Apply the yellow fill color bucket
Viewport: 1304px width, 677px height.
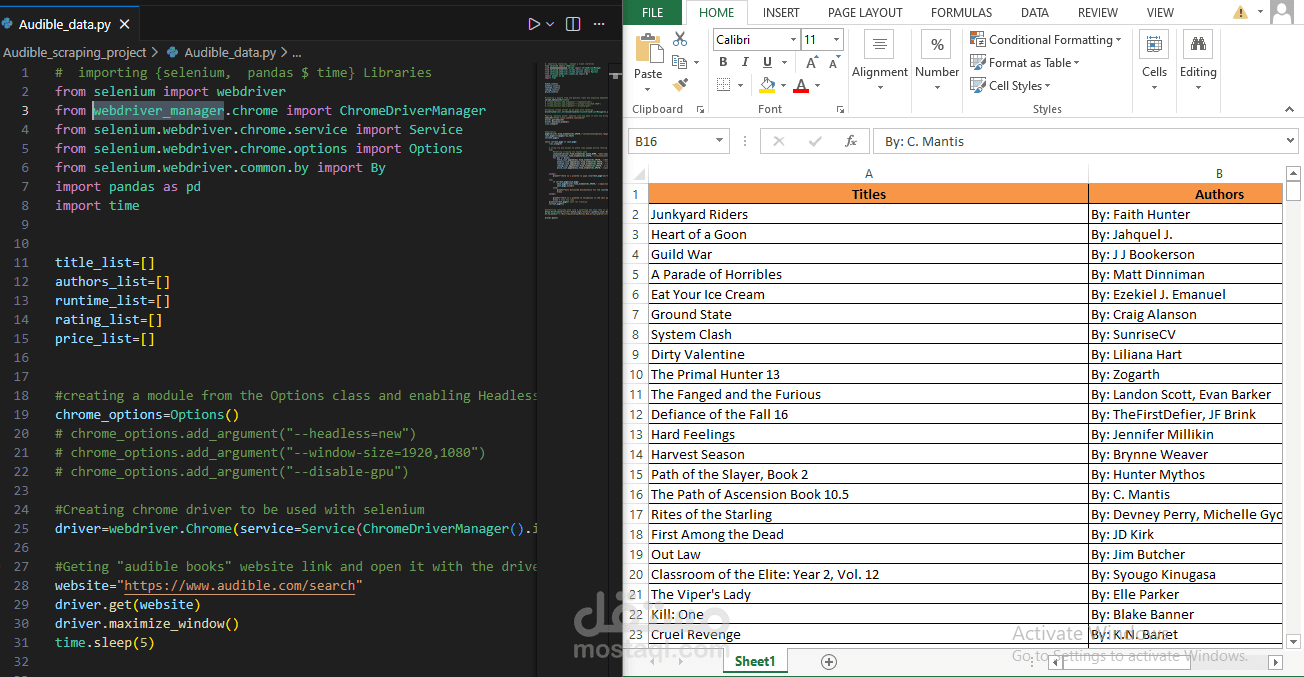click(767, 85)
